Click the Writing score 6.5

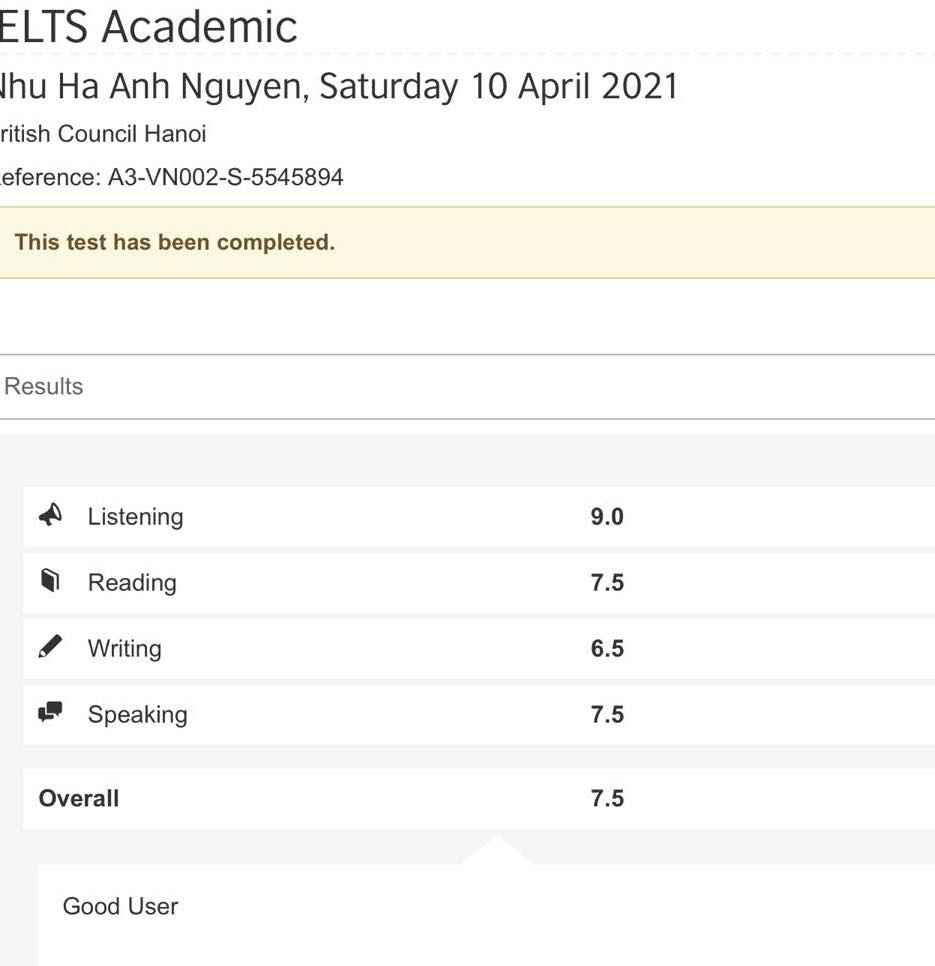coord(607,649)
